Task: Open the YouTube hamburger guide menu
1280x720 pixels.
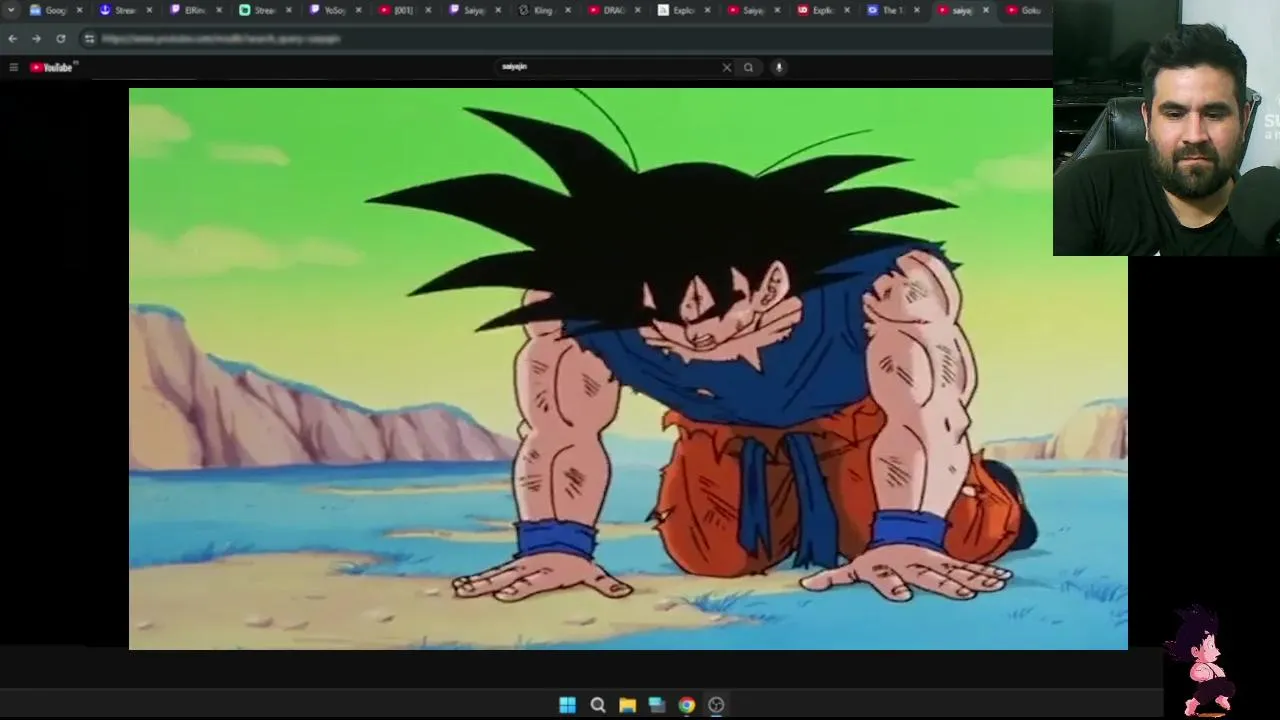Action: click(x=13, y=67)
